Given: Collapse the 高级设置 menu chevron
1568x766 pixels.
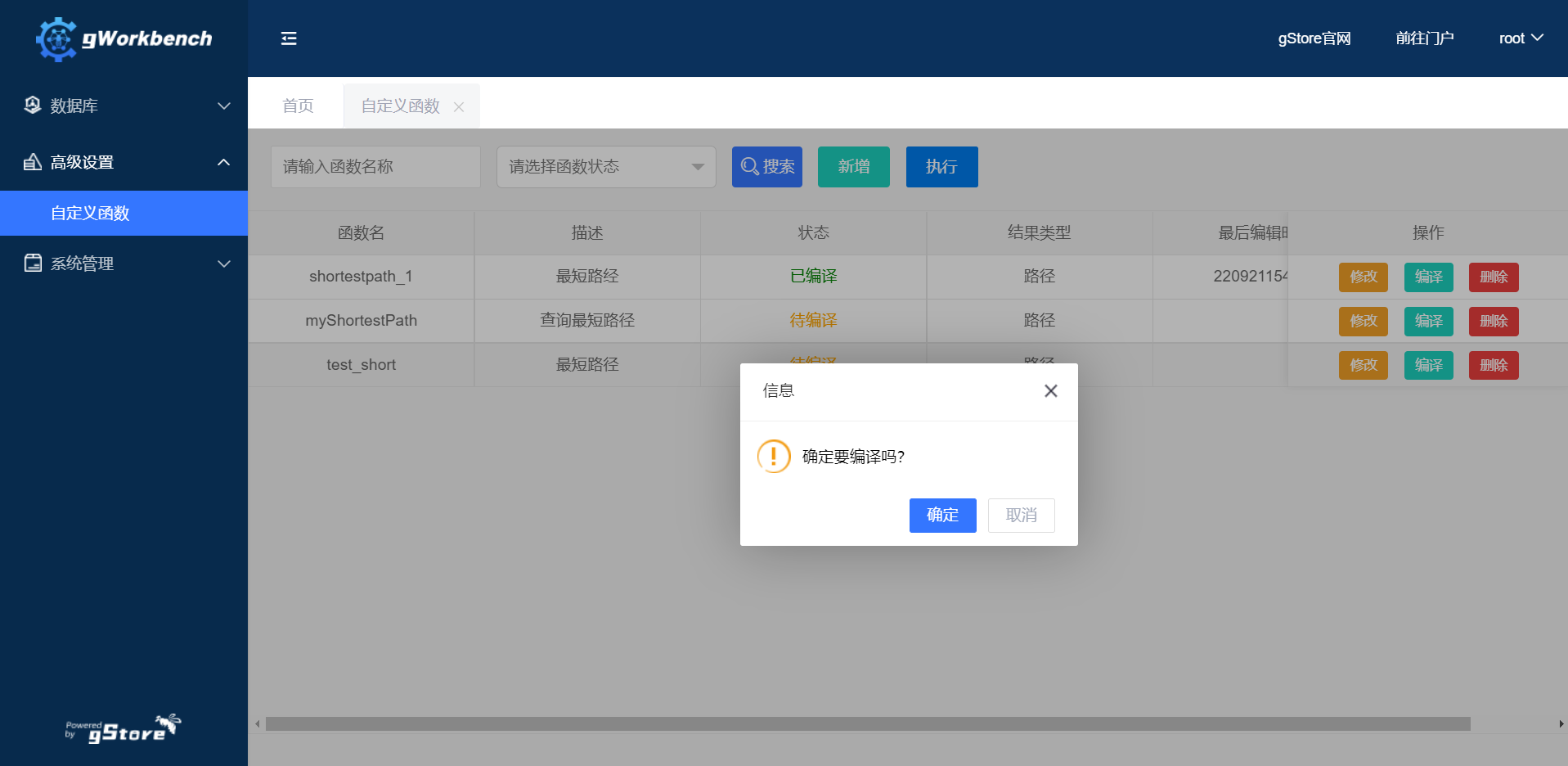Looking at the screenshot, I should [x=223, y=162].
